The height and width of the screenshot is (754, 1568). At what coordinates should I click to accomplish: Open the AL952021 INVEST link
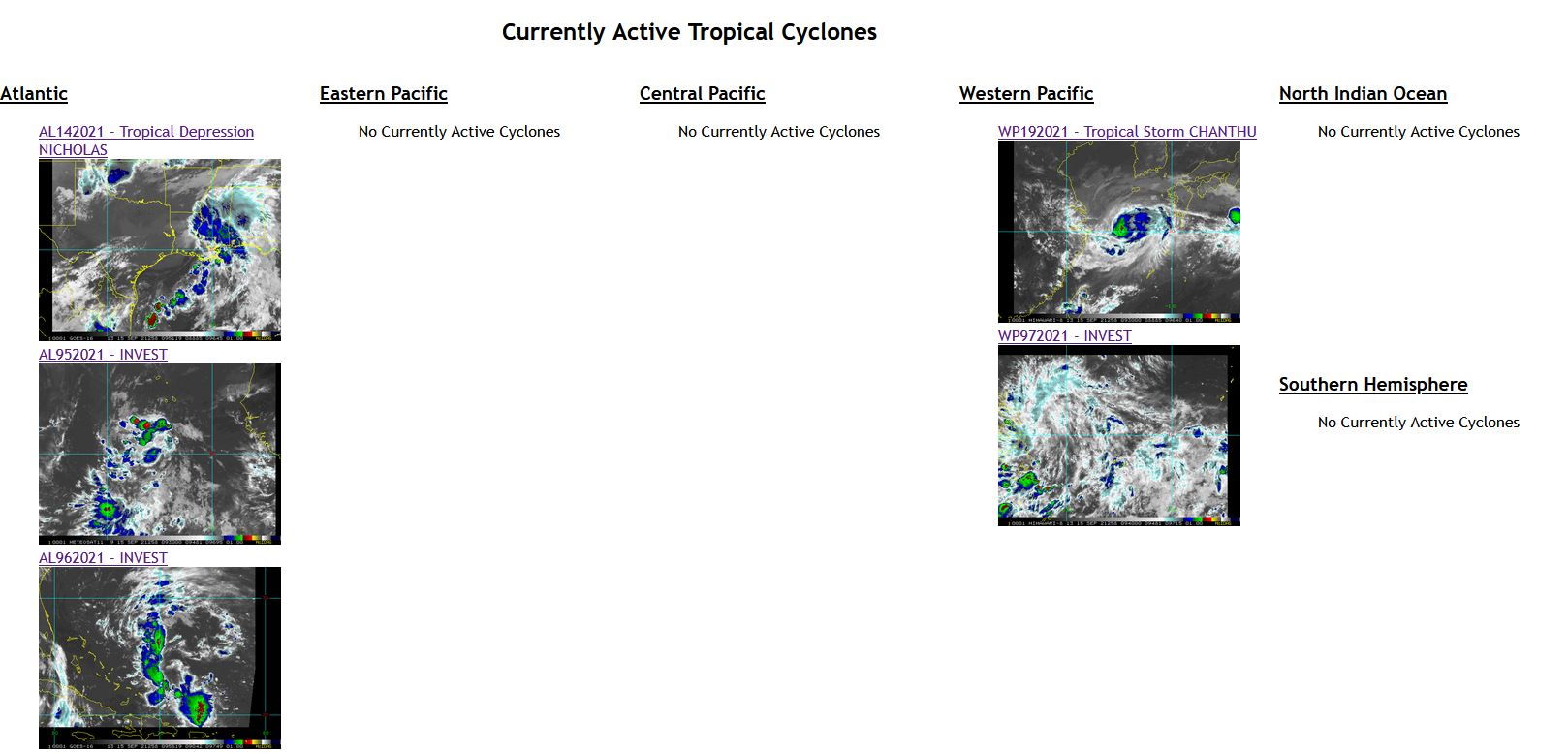[103, 355]
